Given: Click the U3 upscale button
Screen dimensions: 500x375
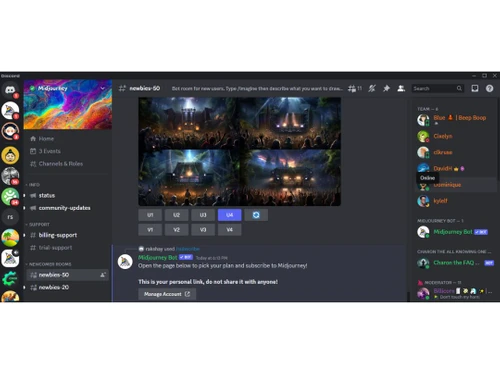Looking at the screenshot, I should (x=203, y=215).
